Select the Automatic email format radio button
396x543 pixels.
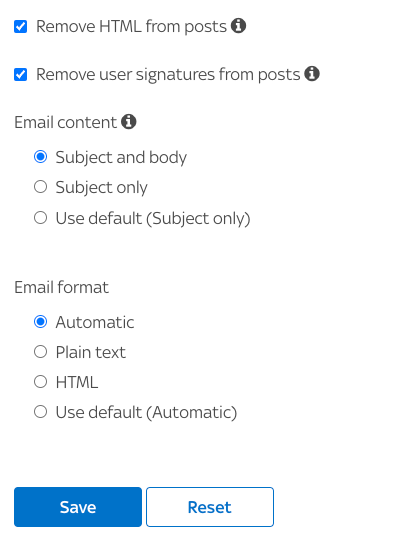coord(40,322)
